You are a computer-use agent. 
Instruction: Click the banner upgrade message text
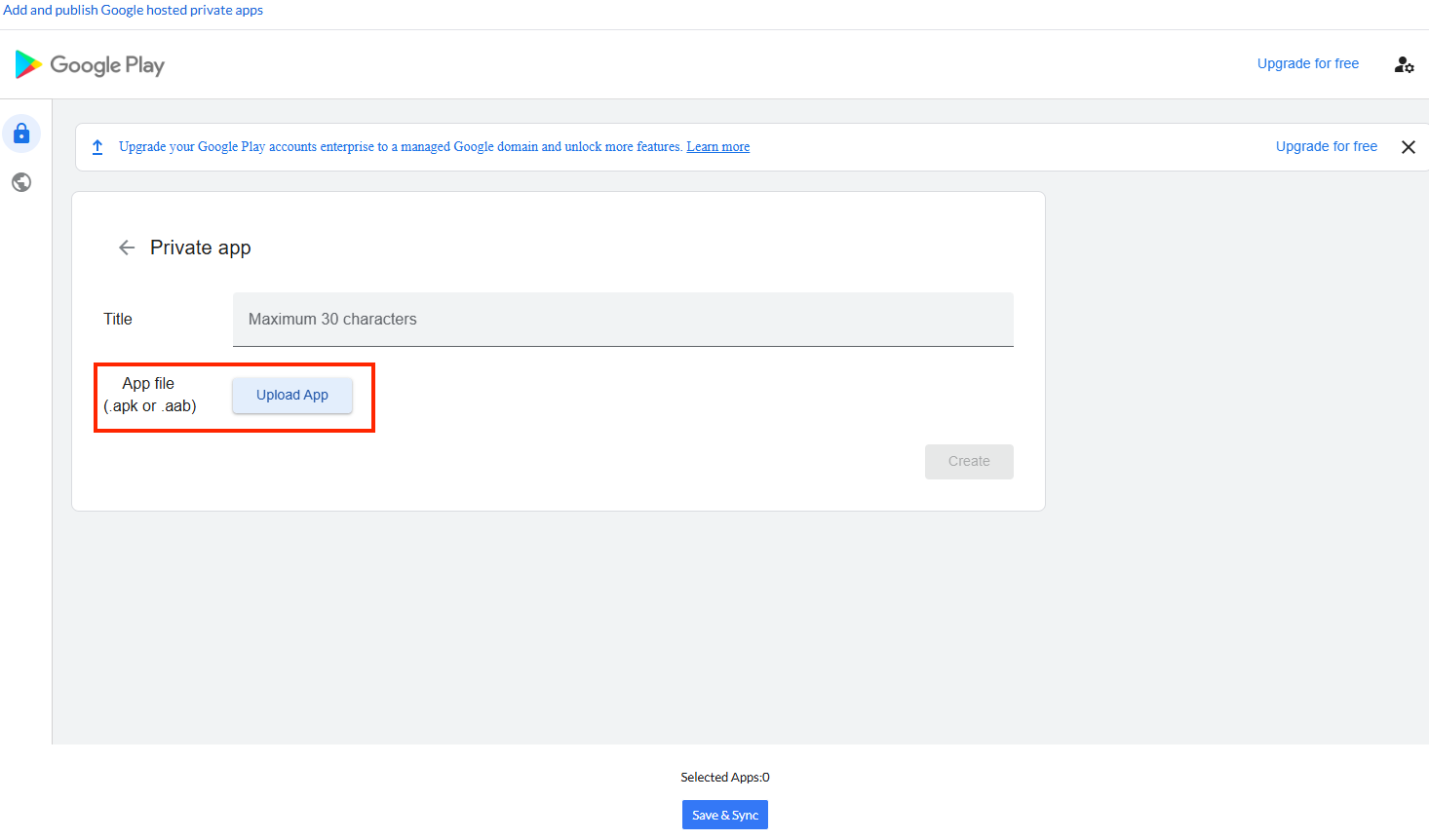click(x=400, y=147)
